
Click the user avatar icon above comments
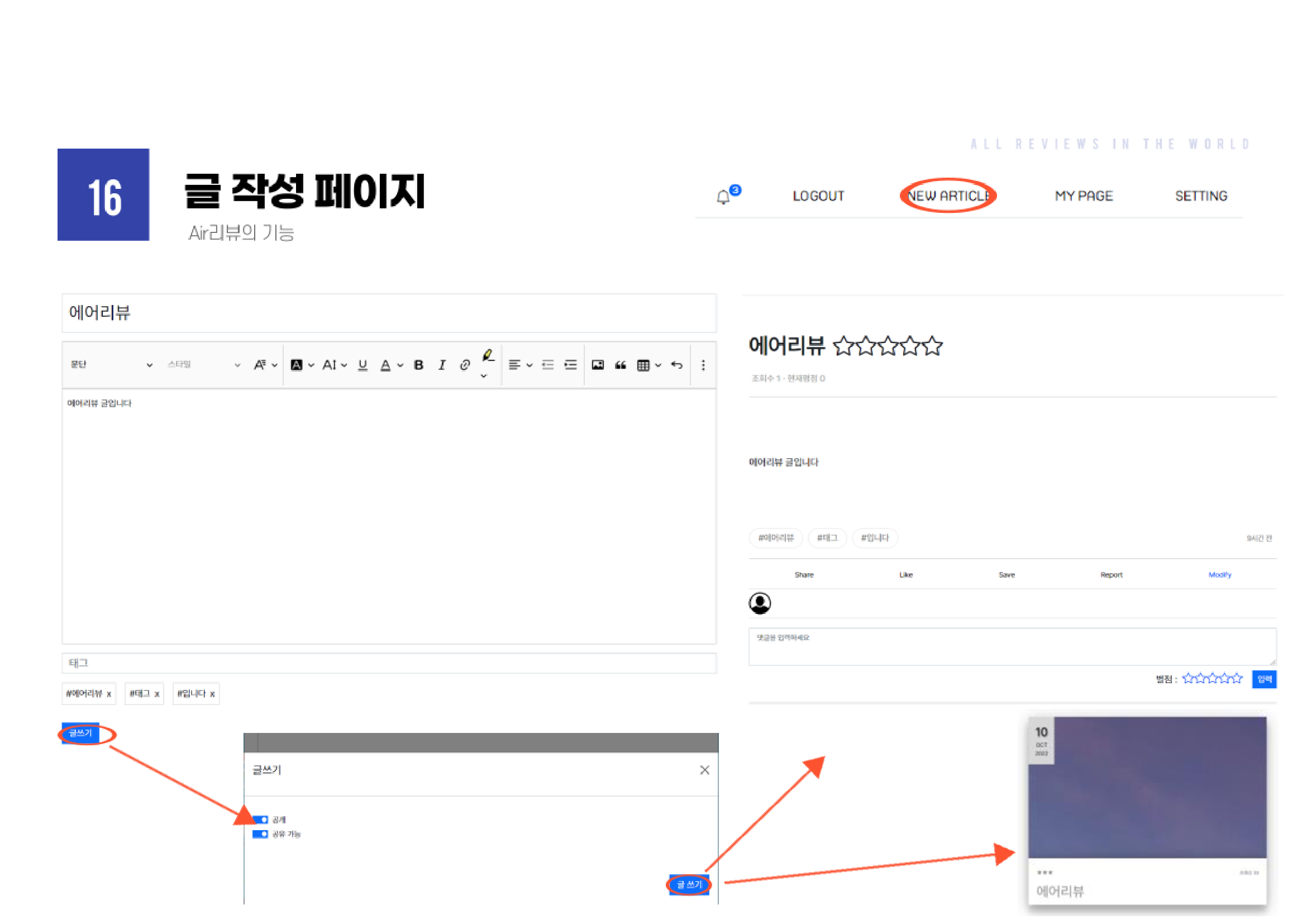point(760,603)
